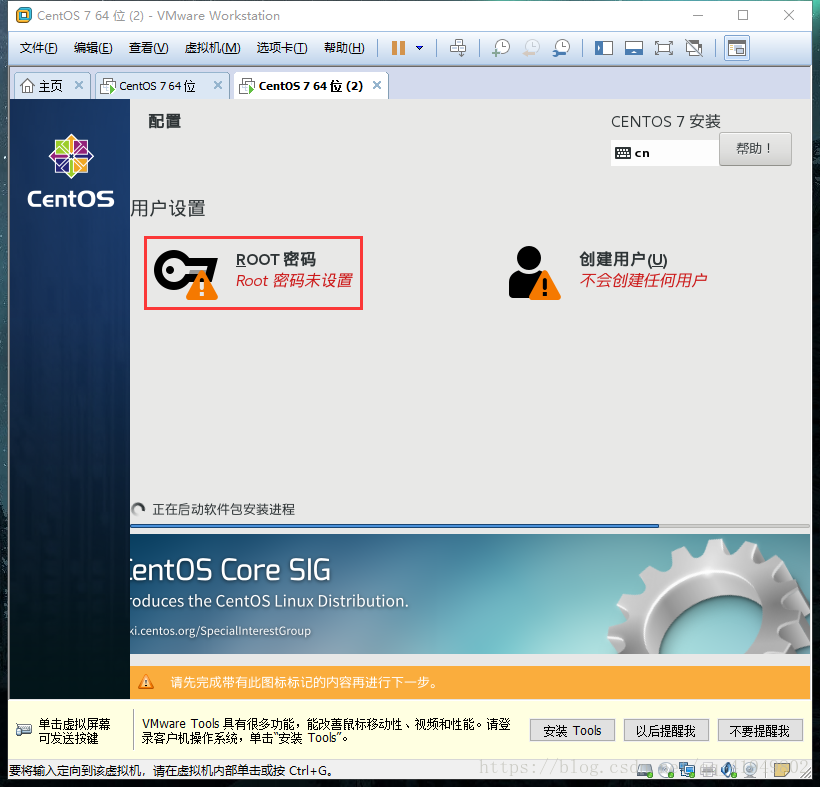Open the 虚拟机(M) menu
This screenshot has width=820, height=787.
[x=212, y=48]
